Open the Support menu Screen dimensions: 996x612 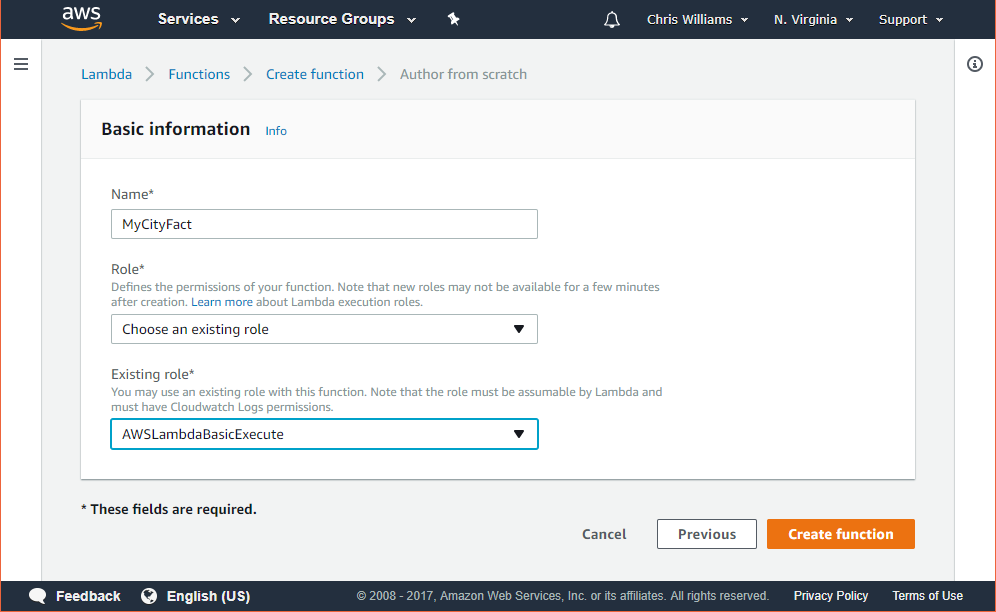[910, 20]
